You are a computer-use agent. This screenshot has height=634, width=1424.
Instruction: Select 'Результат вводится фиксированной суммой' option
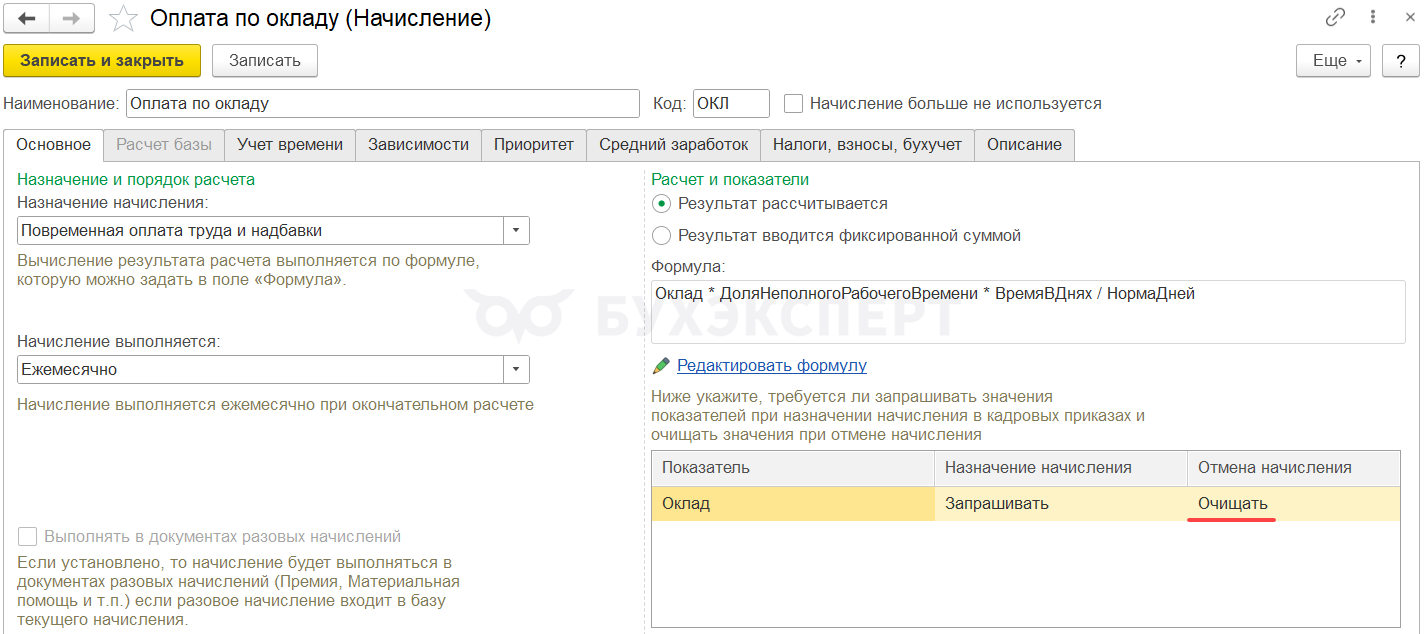(x=661, y=236)
